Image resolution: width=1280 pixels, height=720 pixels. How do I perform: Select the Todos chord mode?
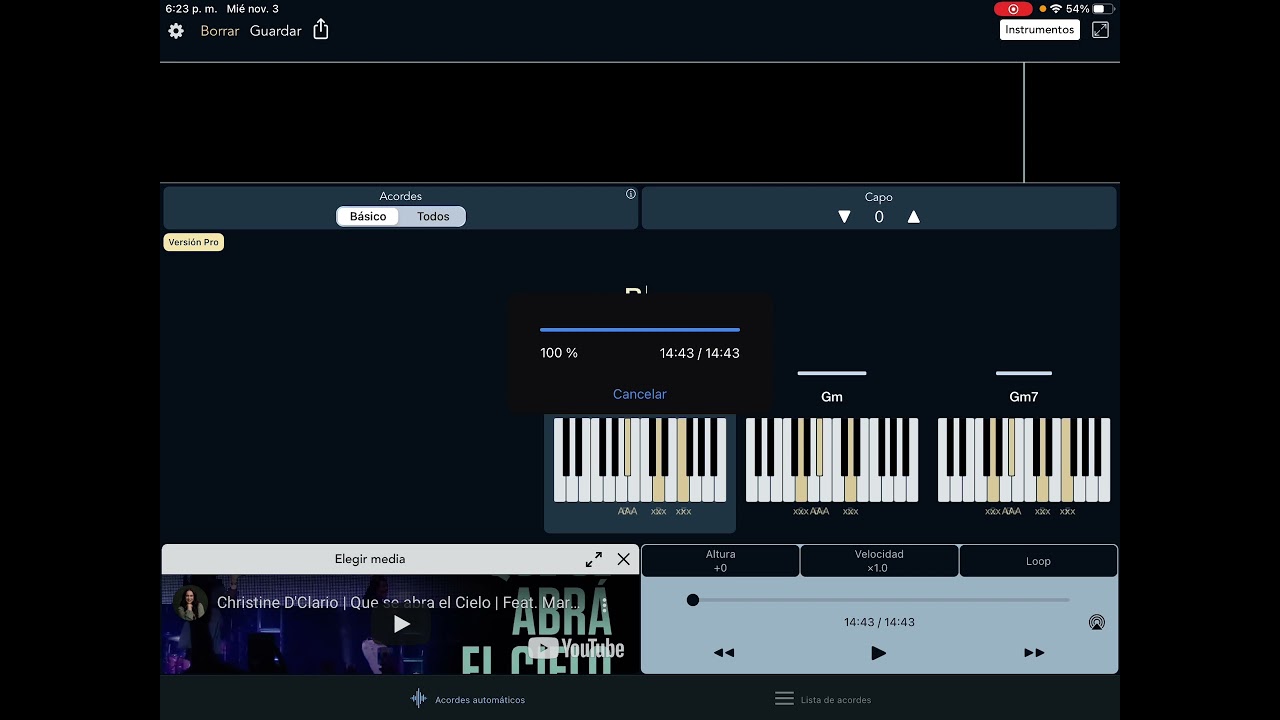pyautogui.click(x=433, y=217)
